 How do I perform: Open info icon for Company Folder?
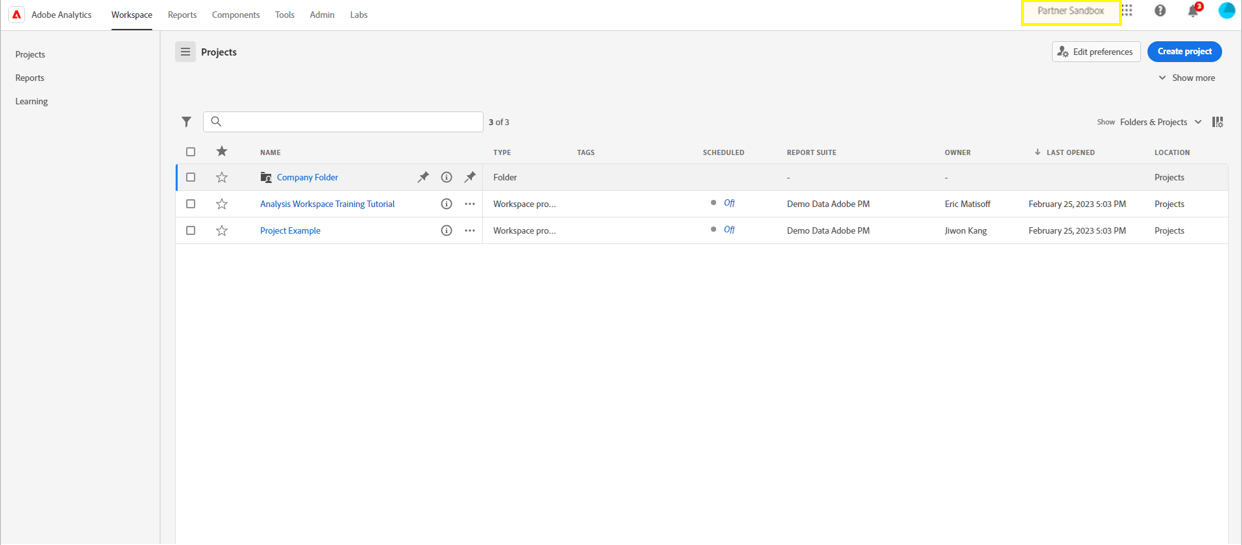click(x=446, y=177)
